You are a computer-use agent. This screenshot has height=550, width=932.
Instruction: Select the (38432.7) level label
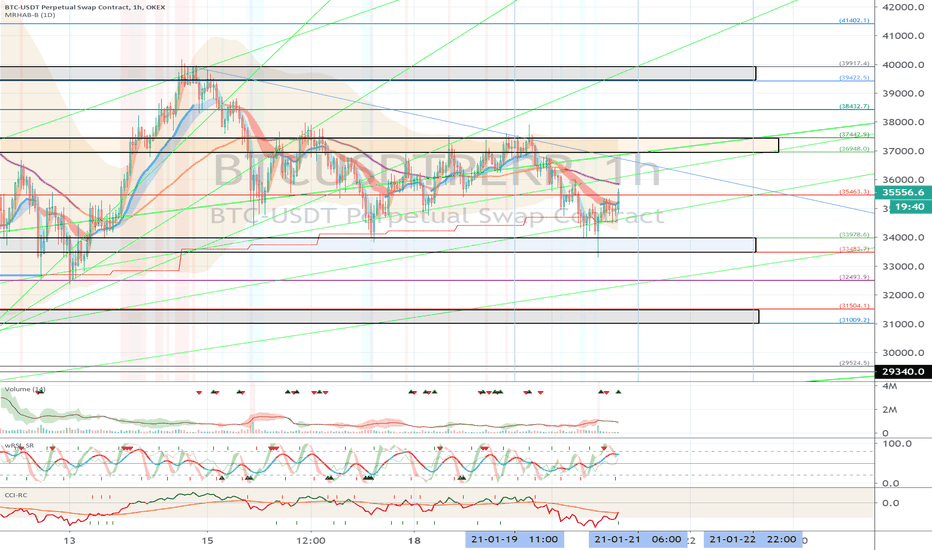(854, 106)
